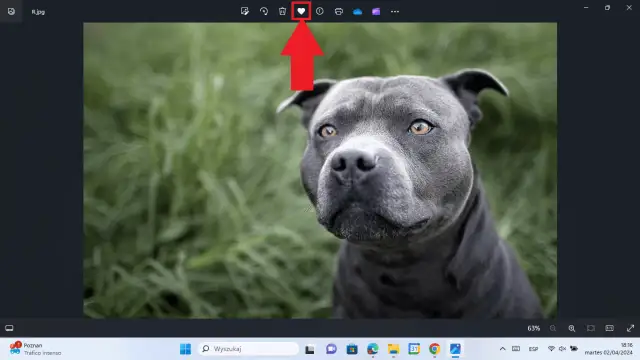Click the dog photo
Screen dimensions: 640x360
(320, 170)
